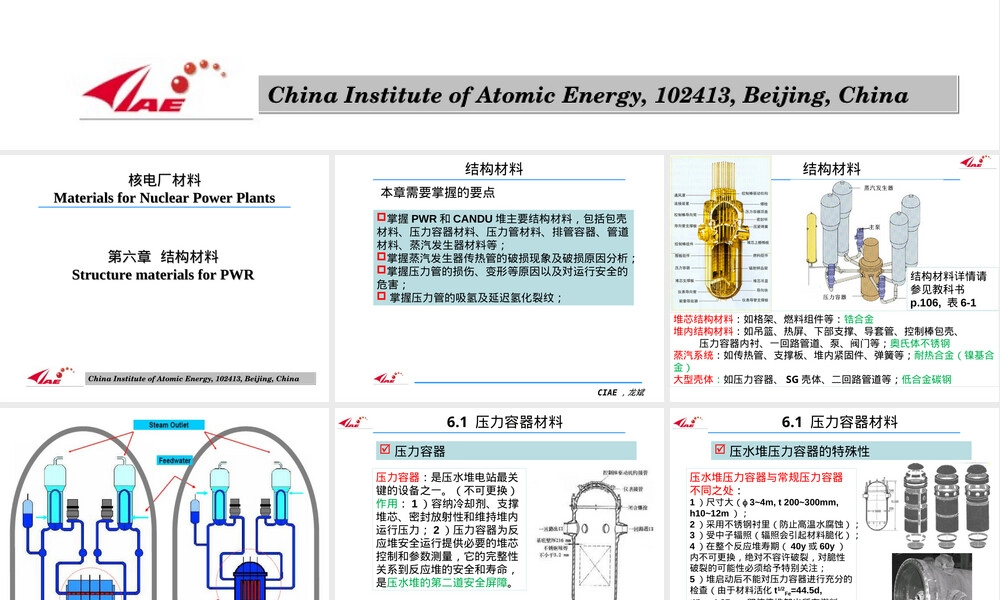Open the Steam Outlet reactor diagram slide
1000x600 pixels.
pos(165,504)
